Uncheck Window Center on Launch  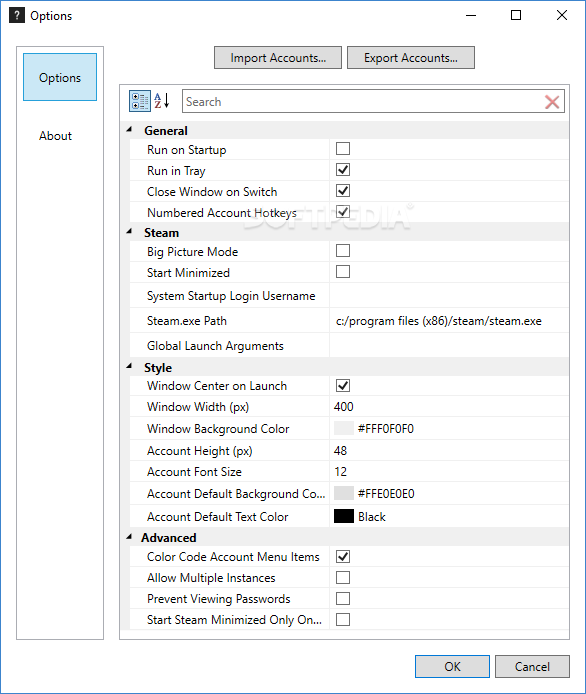point(343,386)
